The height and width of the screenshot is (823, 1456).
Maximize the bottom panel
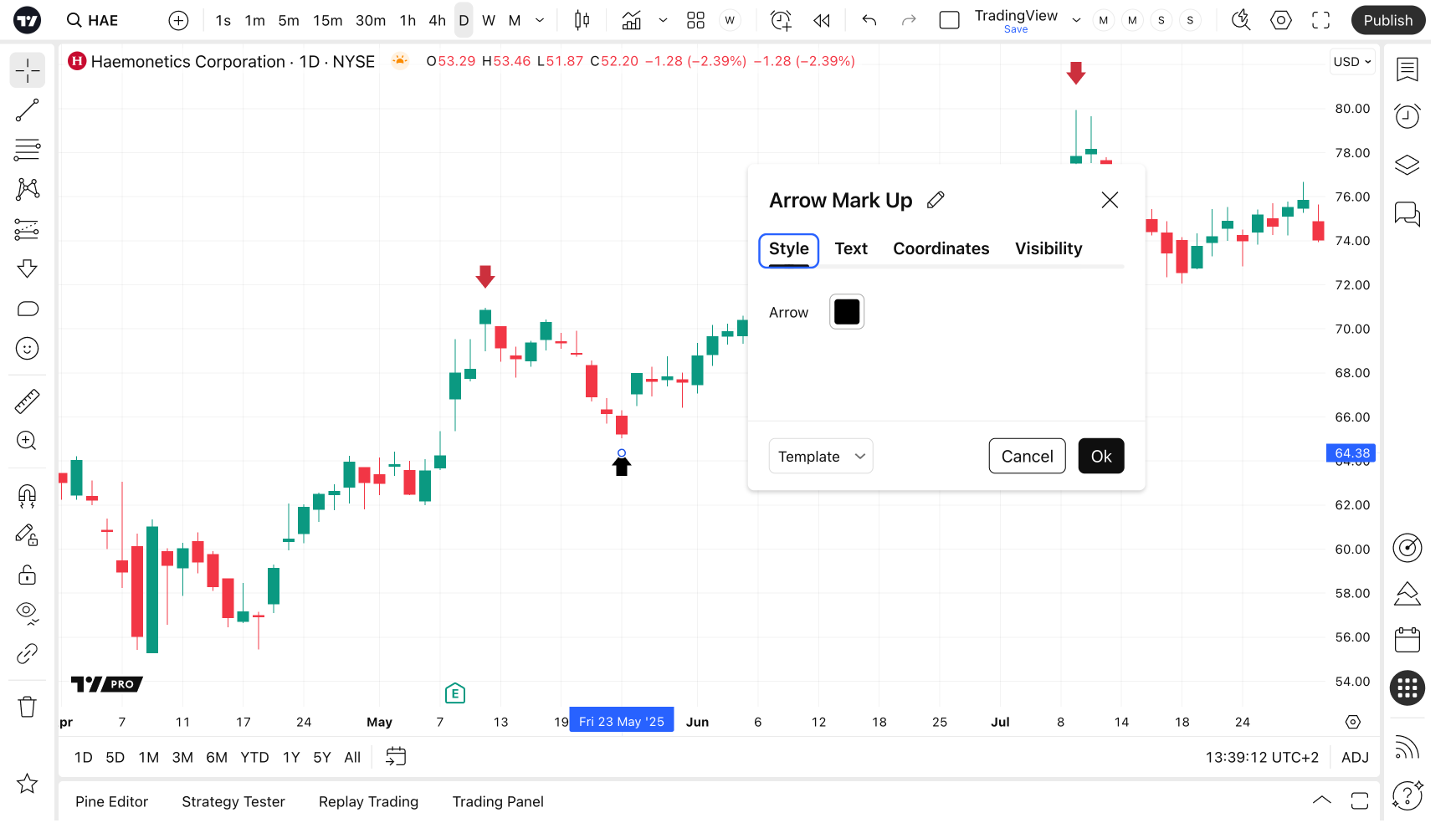(1360, 800)
